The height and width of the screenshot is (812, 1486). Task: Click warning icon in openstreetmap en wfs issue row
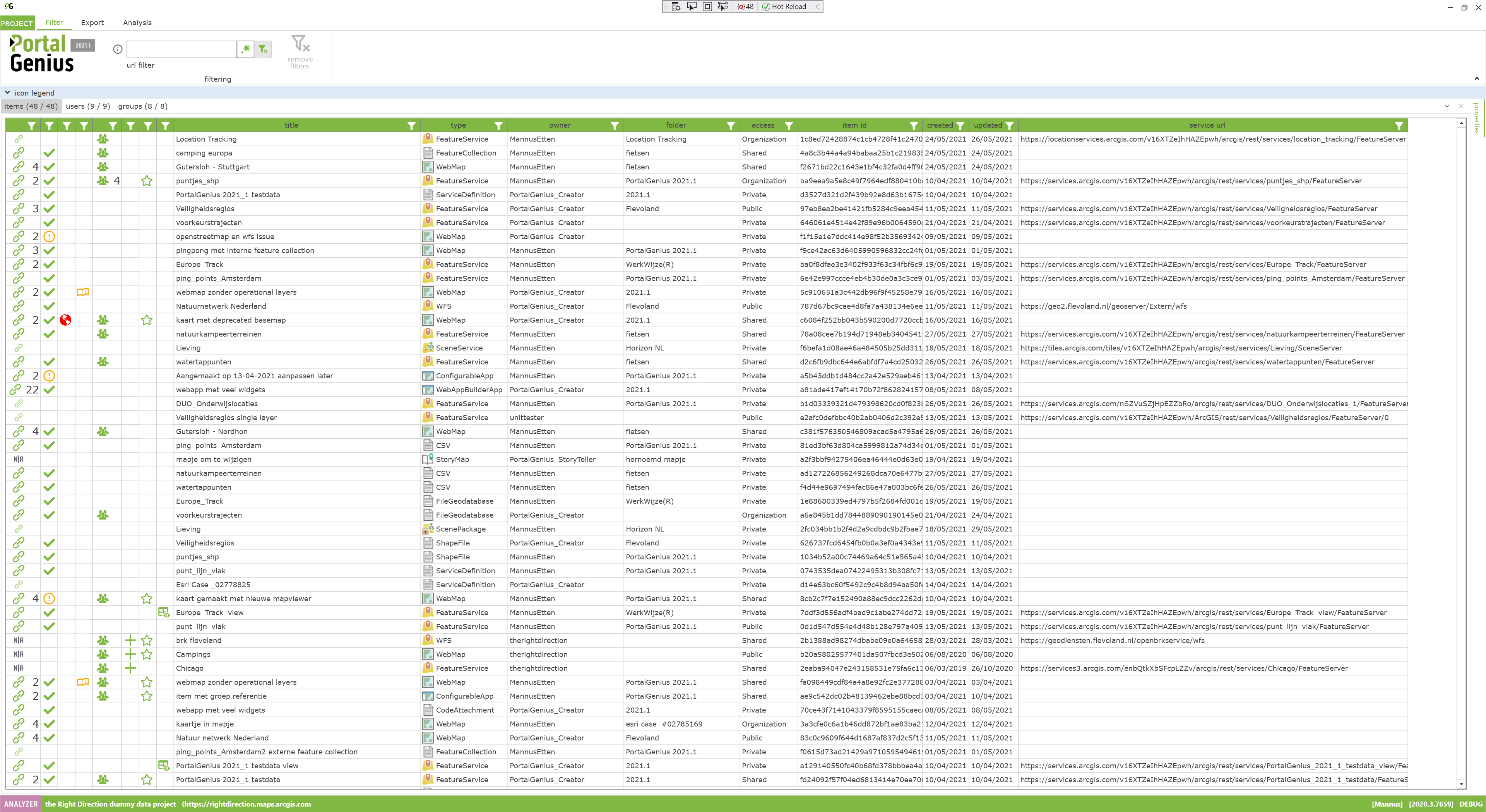tap(50, 236)
